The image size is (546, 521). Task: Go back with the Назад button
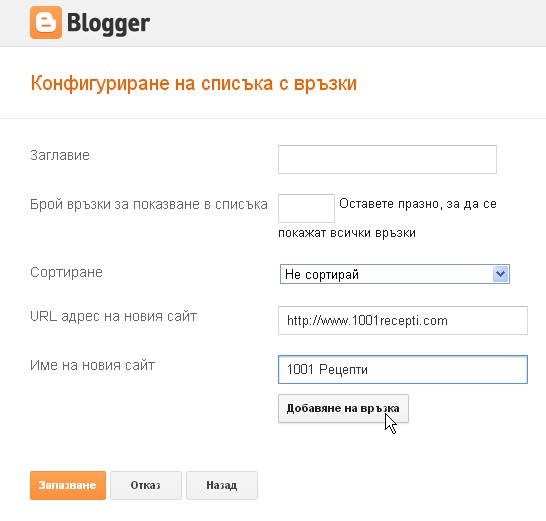(x=222, y=485)
